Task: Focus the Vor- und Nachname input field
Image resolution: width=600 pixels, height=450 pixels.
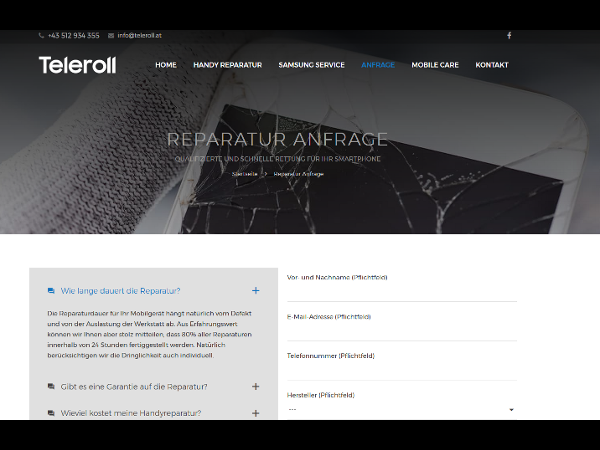Action: coord(401,291)
